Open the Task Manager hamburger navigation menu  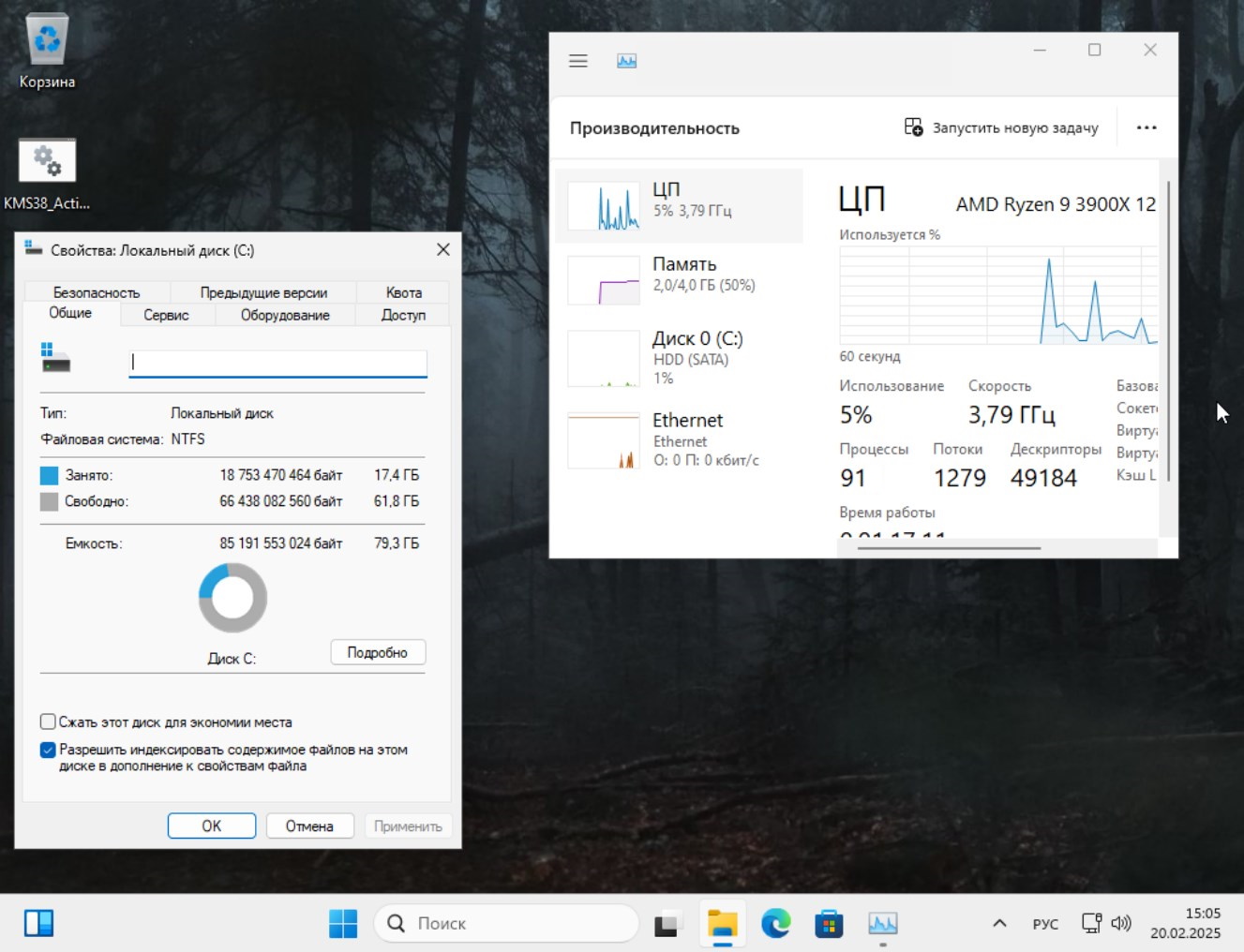[x=577, y=61]
